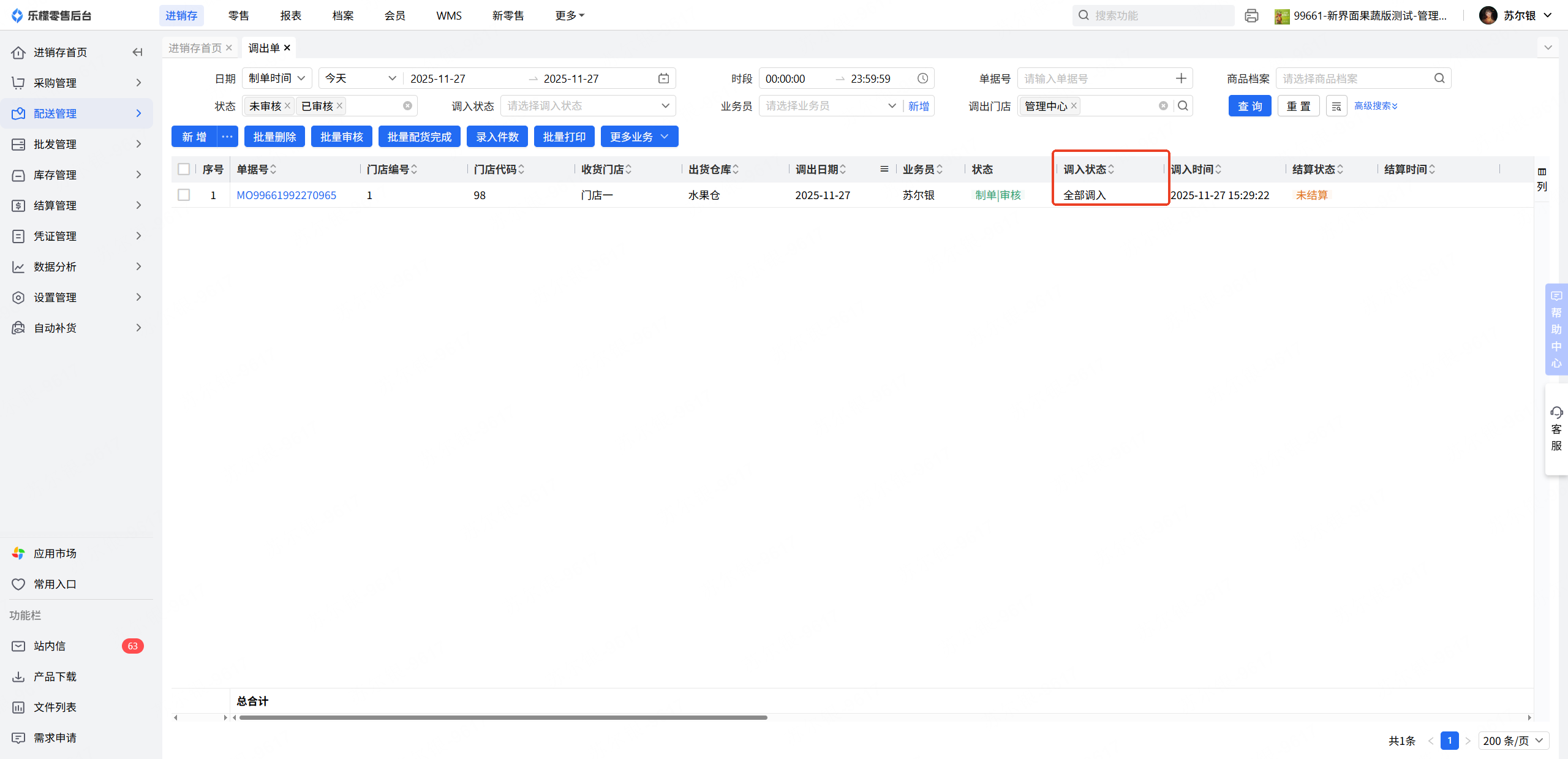Click the printer icon in top bar
Screen dimensions: 1568x759
(1251, 16)
